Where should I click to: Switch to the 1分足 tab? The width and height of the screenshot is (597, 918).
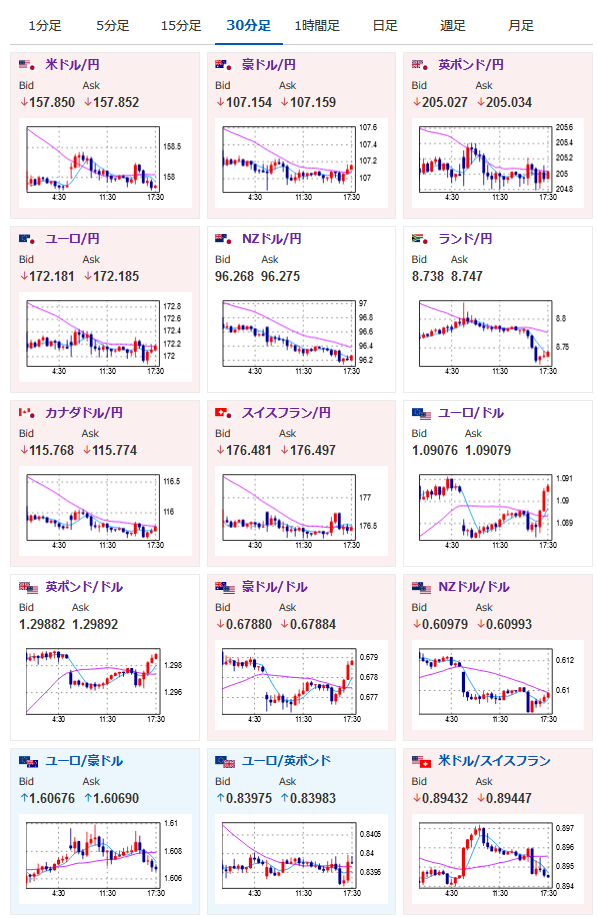tap(45, 26)
